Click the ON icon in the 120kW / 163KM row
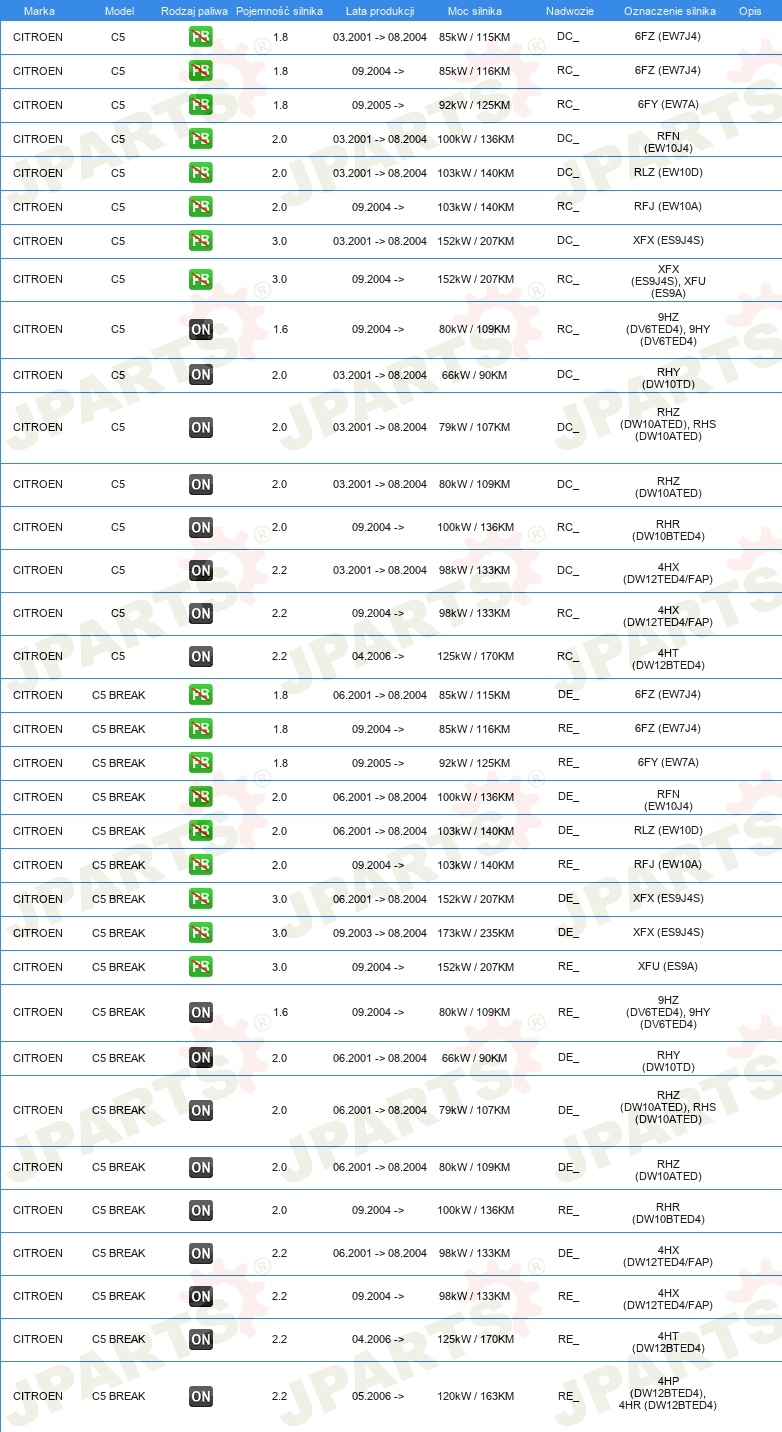Viewport: 782px width, 1432px height. [200, 1396]
